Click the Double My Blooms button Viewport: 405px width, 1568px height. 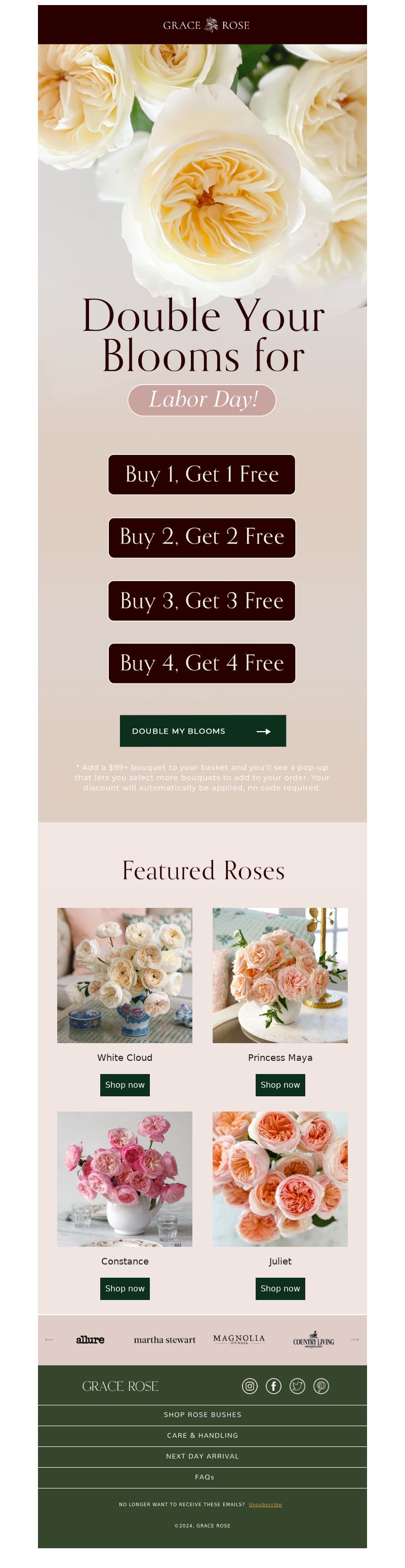click(x=202, y=731)
